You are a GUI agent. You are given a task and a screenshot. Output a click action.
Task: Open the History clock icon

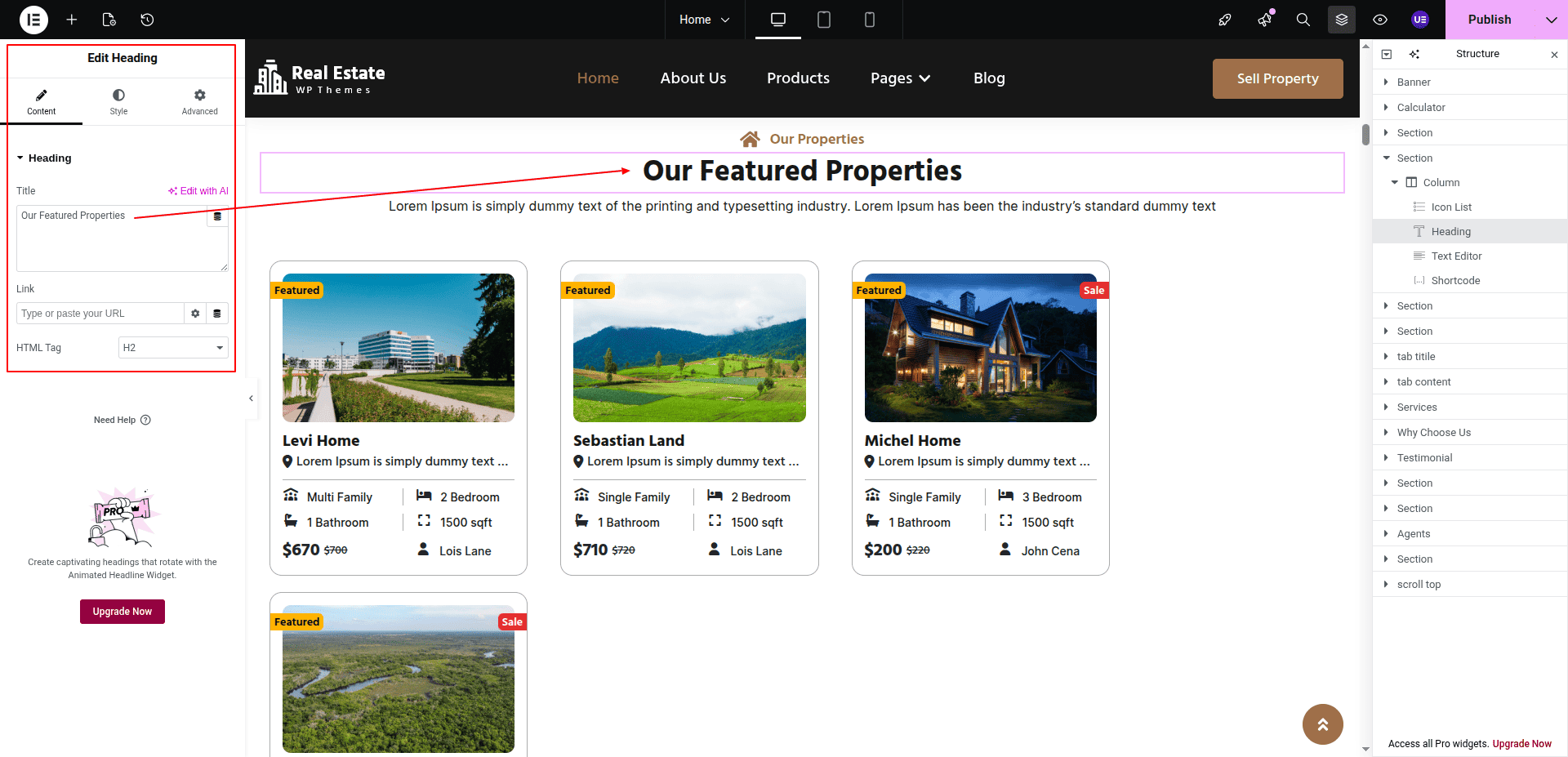pyautogui.click(x=147, y=20)
